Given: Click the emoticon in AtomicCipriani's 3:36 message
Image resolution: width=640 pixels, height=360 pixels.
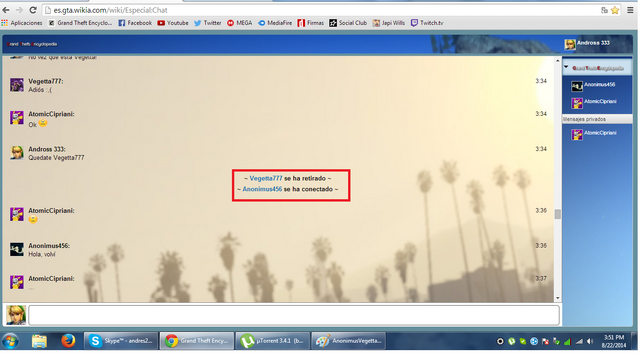Looking at the screenshot, I should pos(33,219).
